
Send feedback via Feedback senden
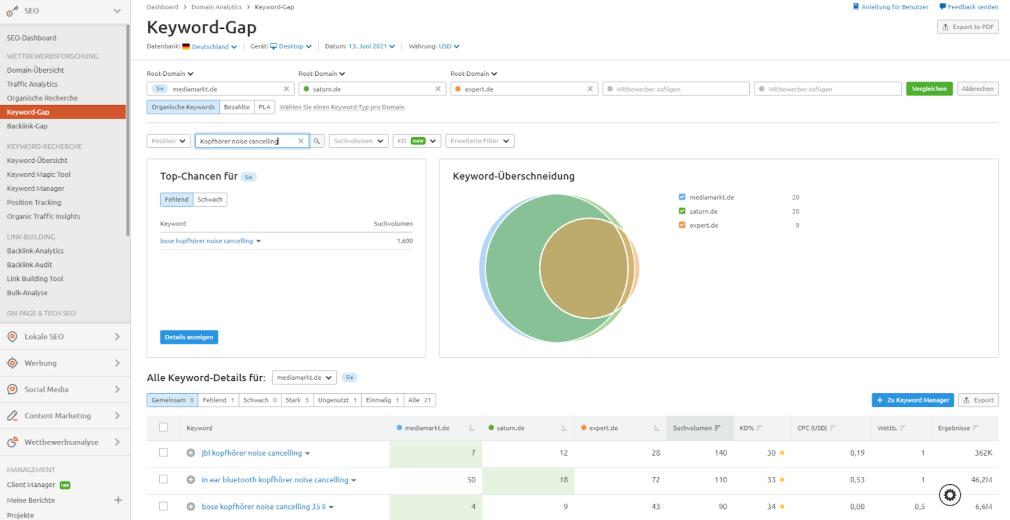tap(969, 6)
